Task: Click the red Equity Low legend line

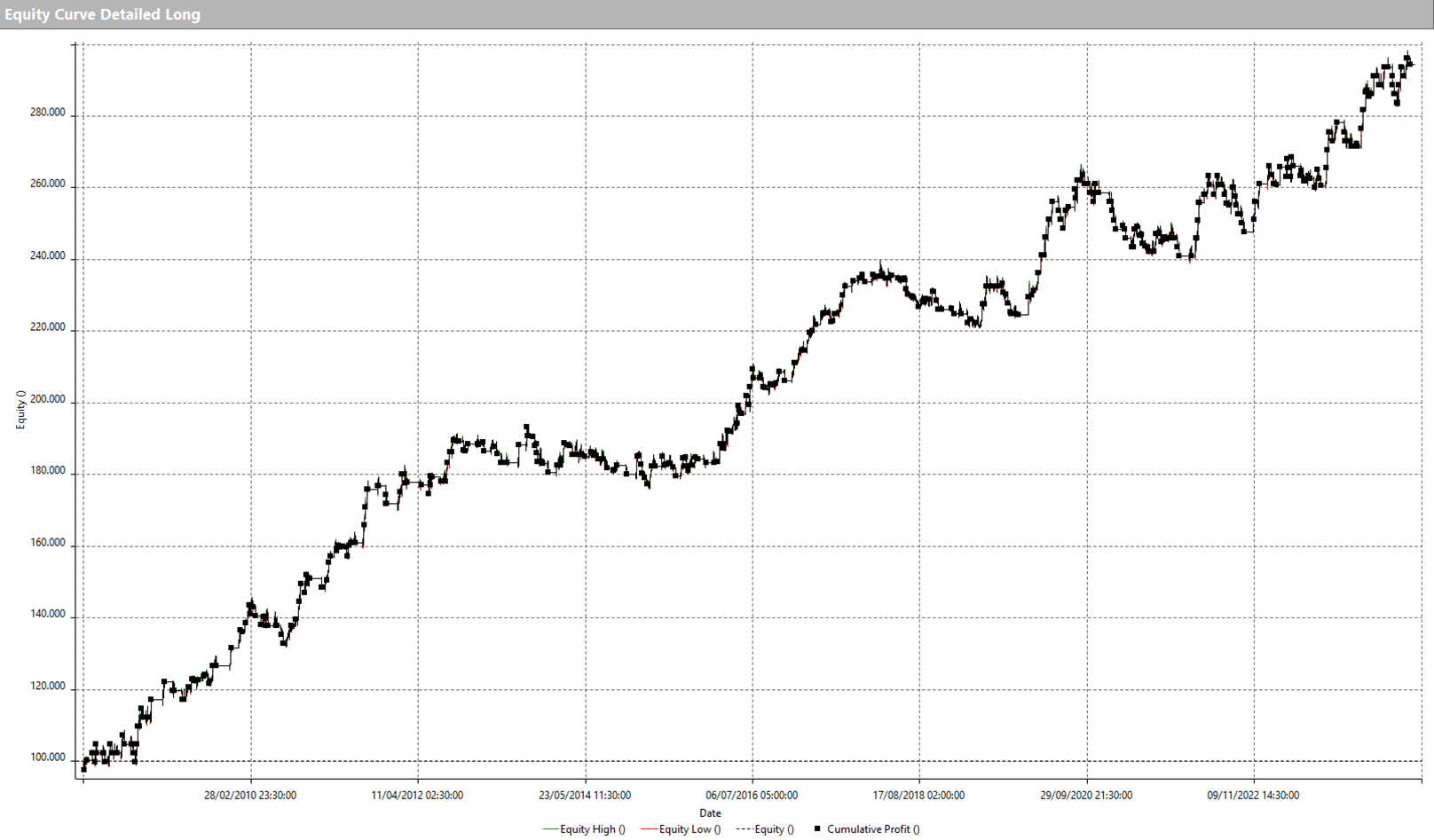Action: pos(649,829)
